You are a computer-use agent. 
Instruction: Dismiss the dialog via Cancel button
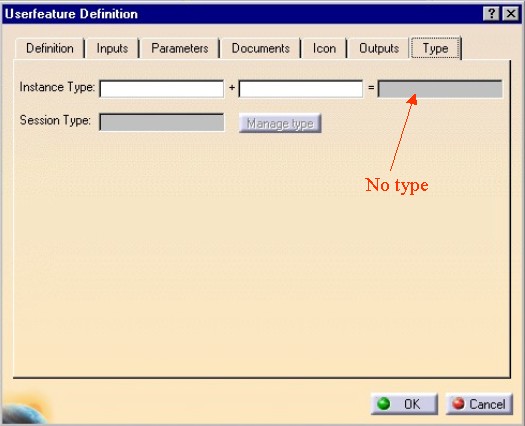[x=479, y=404]
